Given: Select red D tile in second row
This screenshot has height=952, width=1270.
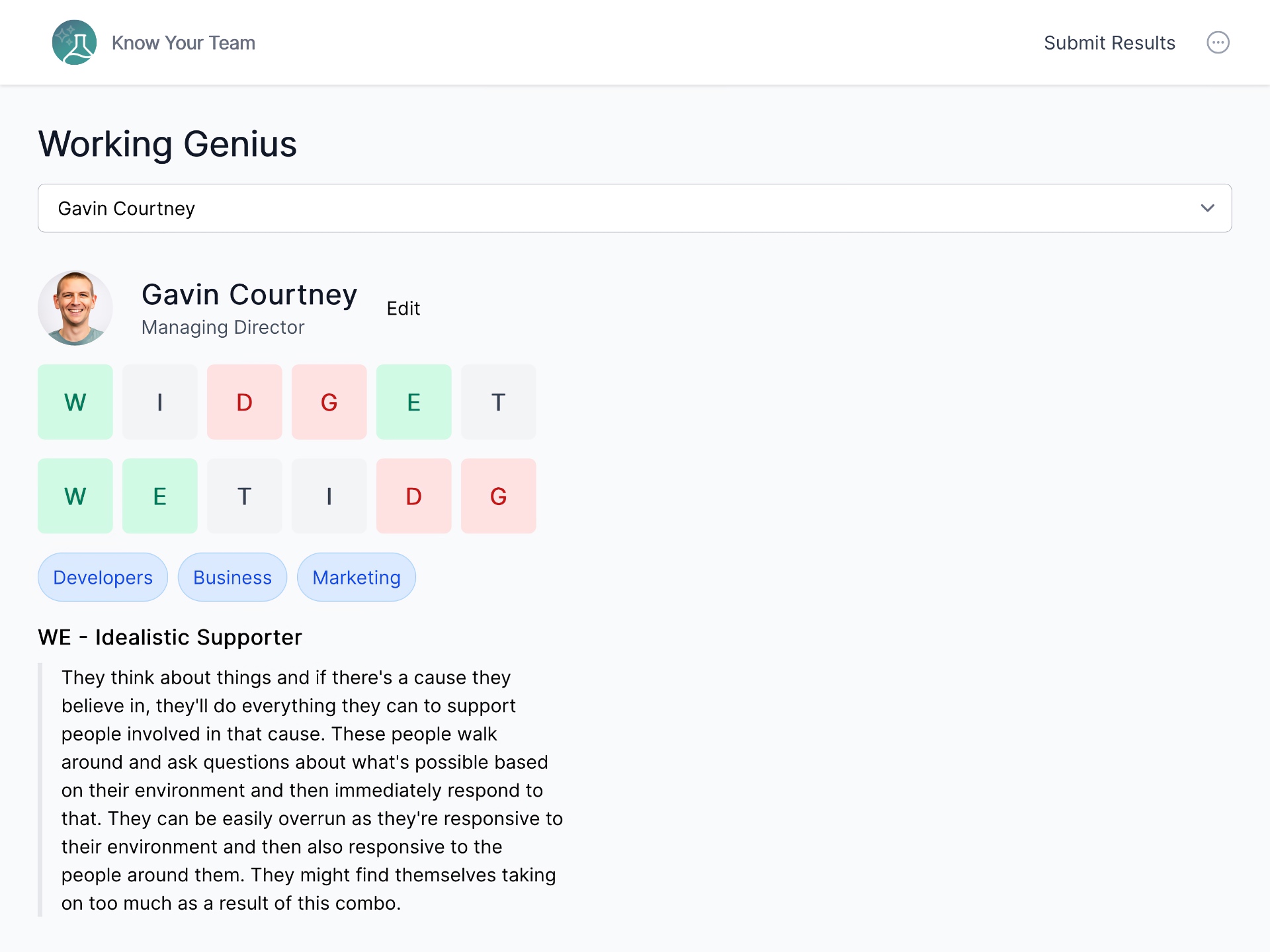Looking at the screenshot, I should point(413,496).
